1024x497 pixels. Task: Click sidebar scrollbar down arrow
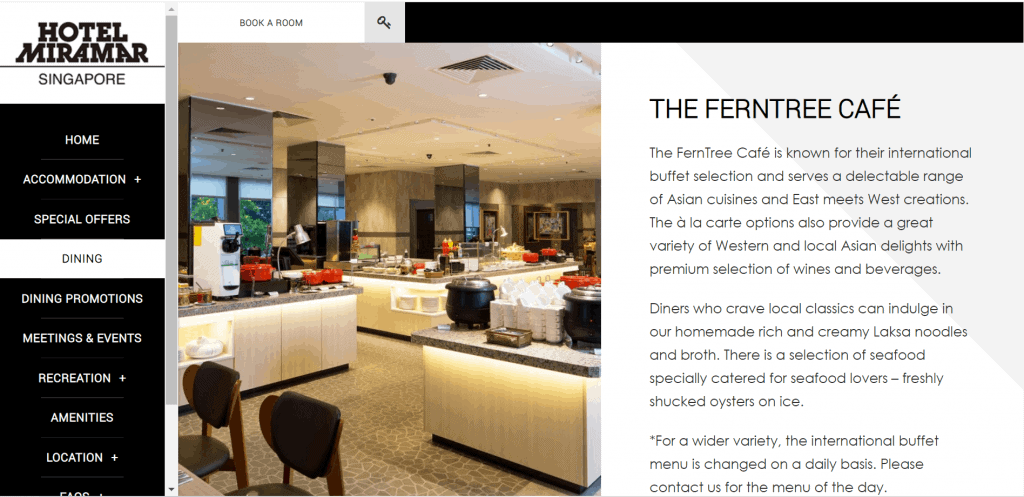click(x=171, y=489)
